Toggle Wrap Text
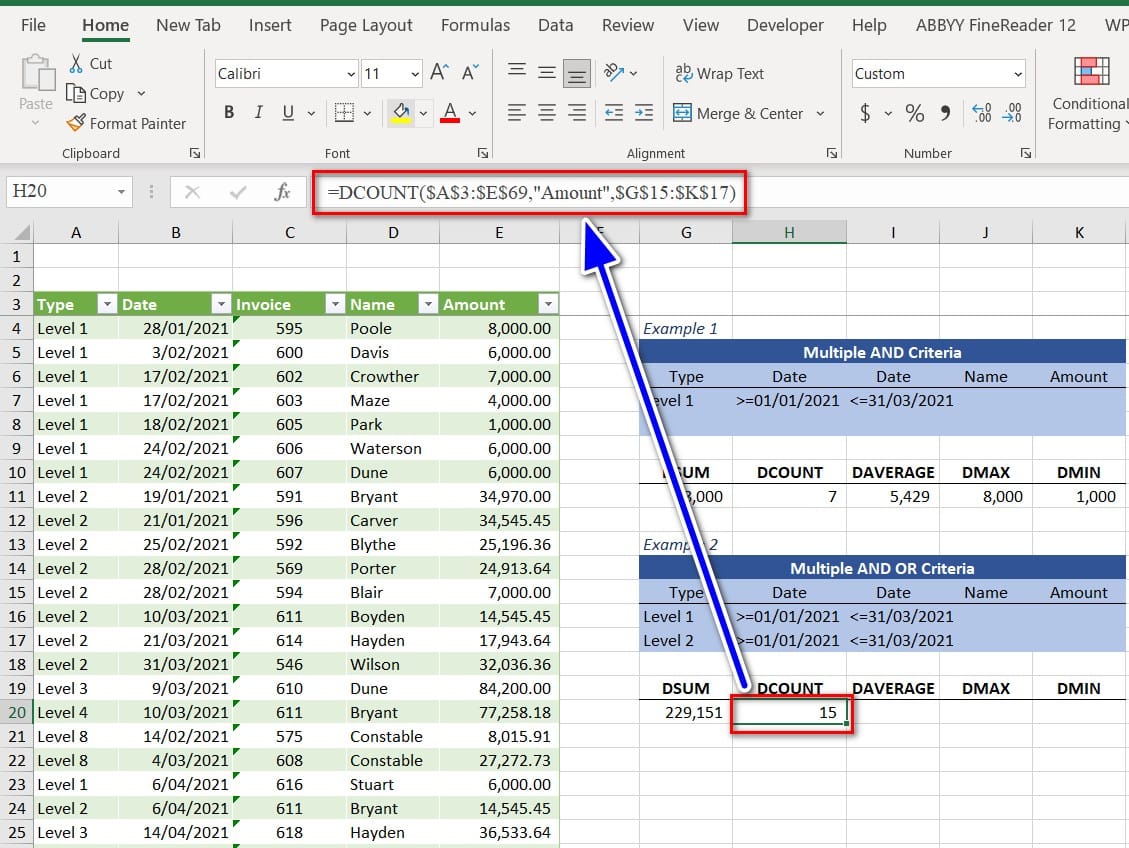Viewport: 1129px width, 848px height. click(x=719, y=73)
